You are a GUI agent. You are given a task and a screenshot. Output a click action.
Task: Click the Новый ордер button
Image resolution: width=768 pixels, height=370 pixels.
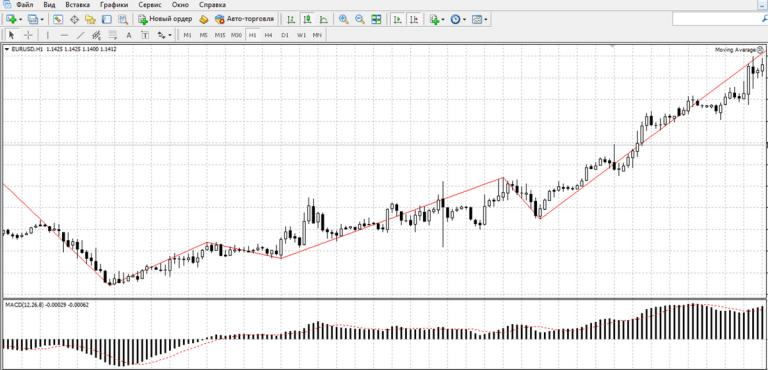pos(165,20)
